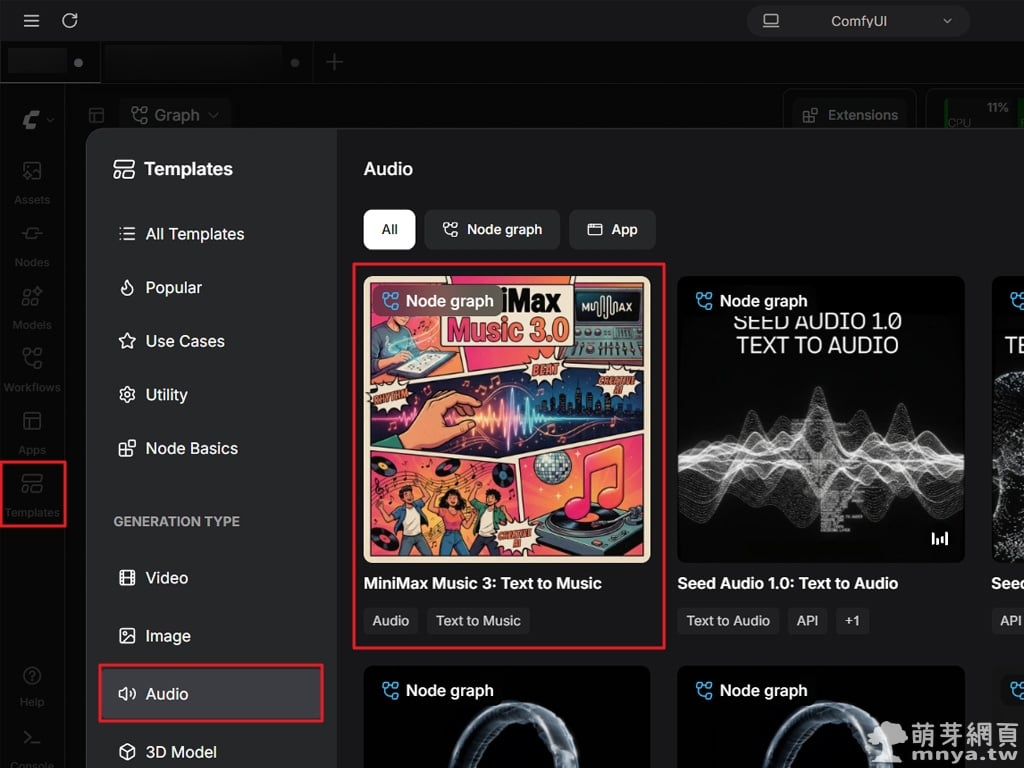Click the 'MiniMax Music 3: Text to Music' title
Image resolution: width=1024 pixels, height=768 pixels.
pos(483,583)
